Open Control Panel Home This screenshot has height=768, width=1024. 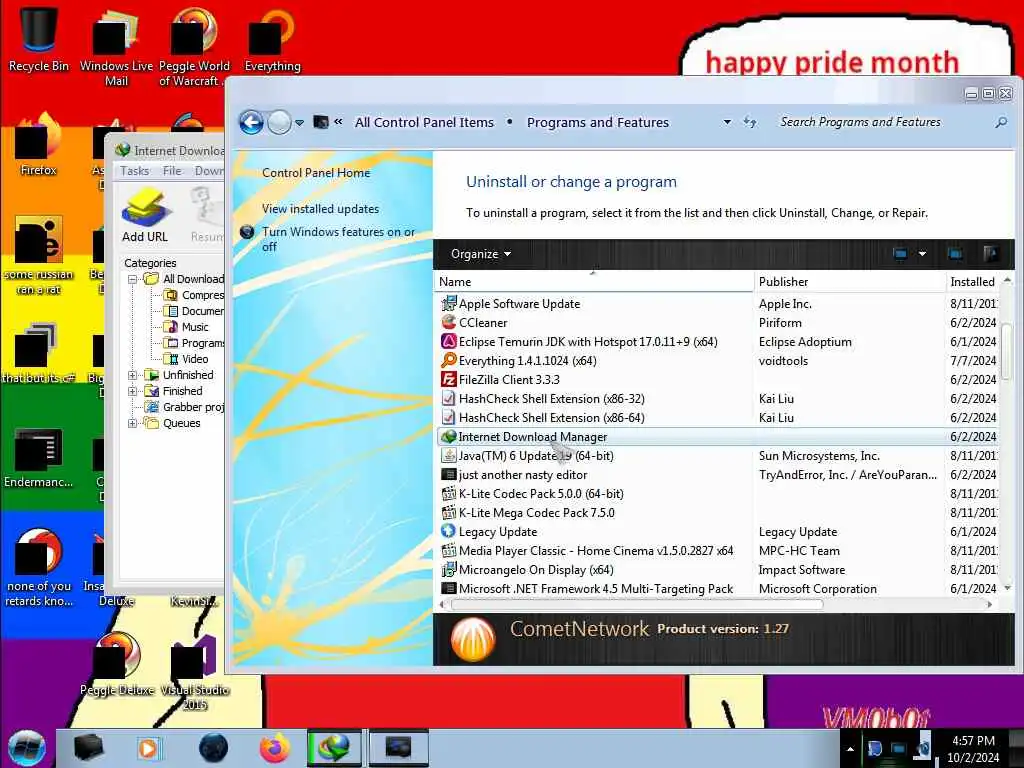[316, 172]
